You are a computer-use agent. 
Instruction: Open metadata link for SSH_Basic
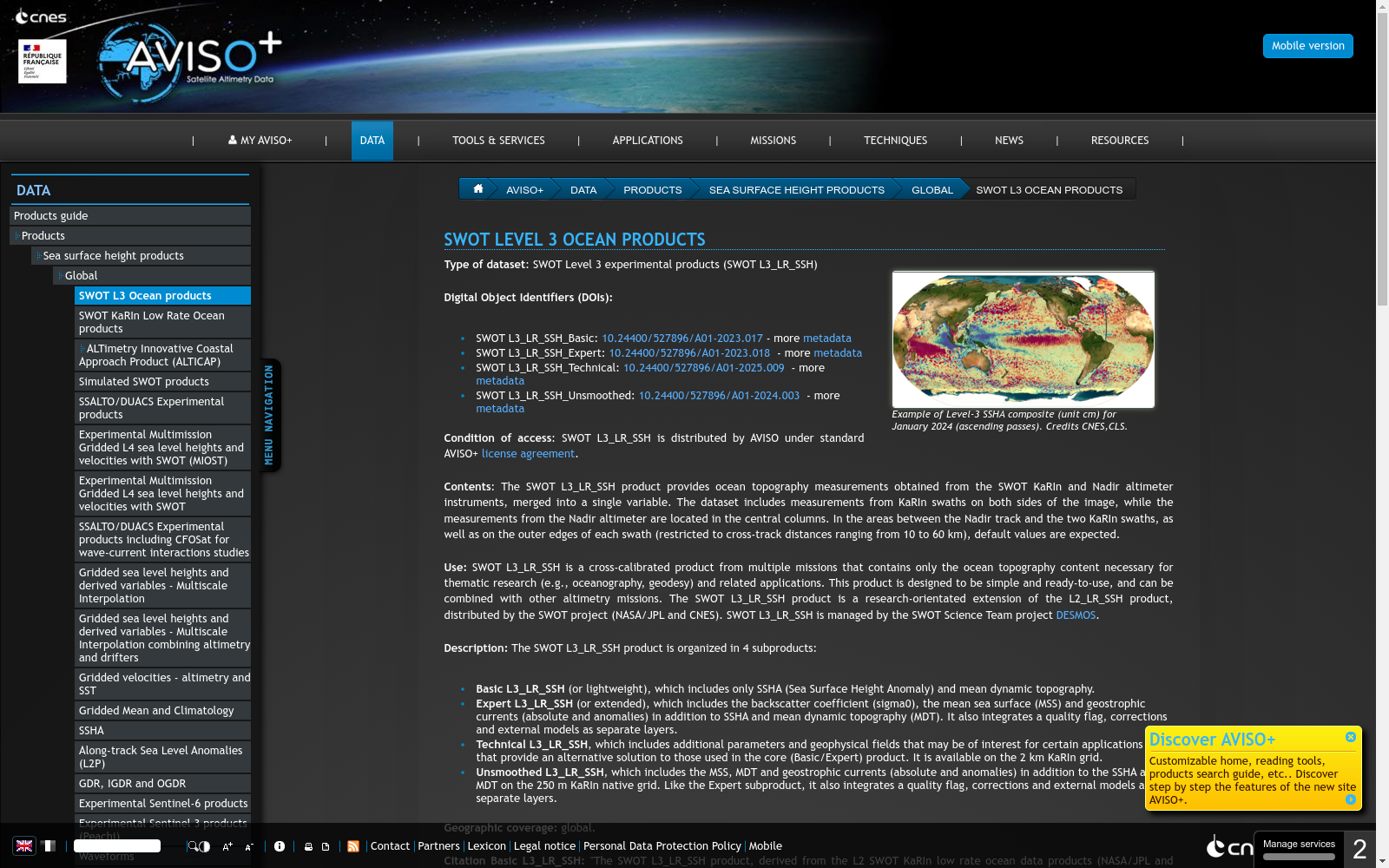[827, 339]
